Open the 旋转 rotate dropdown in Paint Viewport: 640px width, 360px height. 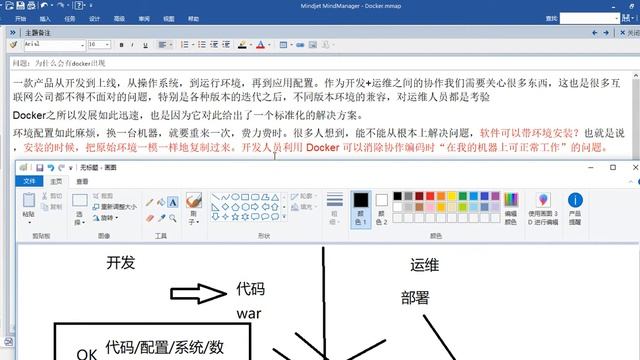[x=106, y=218]
